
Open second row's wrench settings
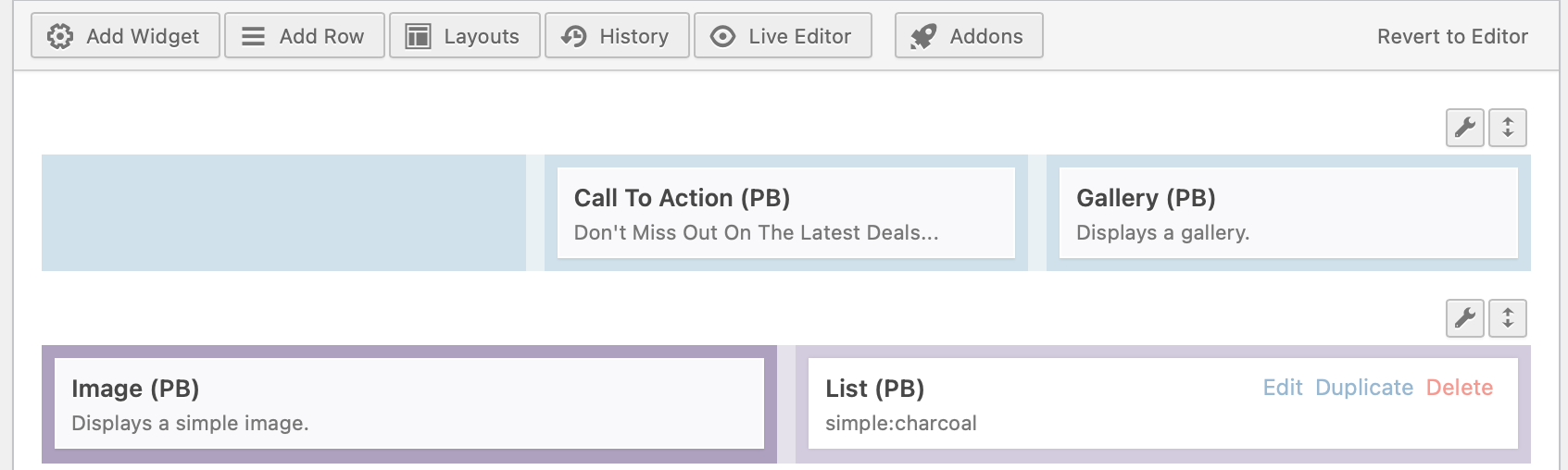coord(1465,318)
